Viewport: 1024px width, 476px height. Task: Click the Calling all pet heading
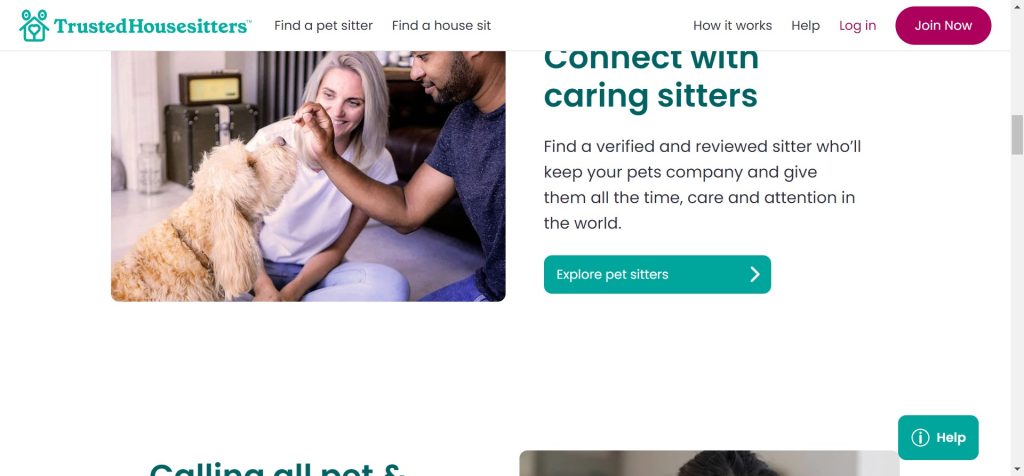click(x=278, y=468)
